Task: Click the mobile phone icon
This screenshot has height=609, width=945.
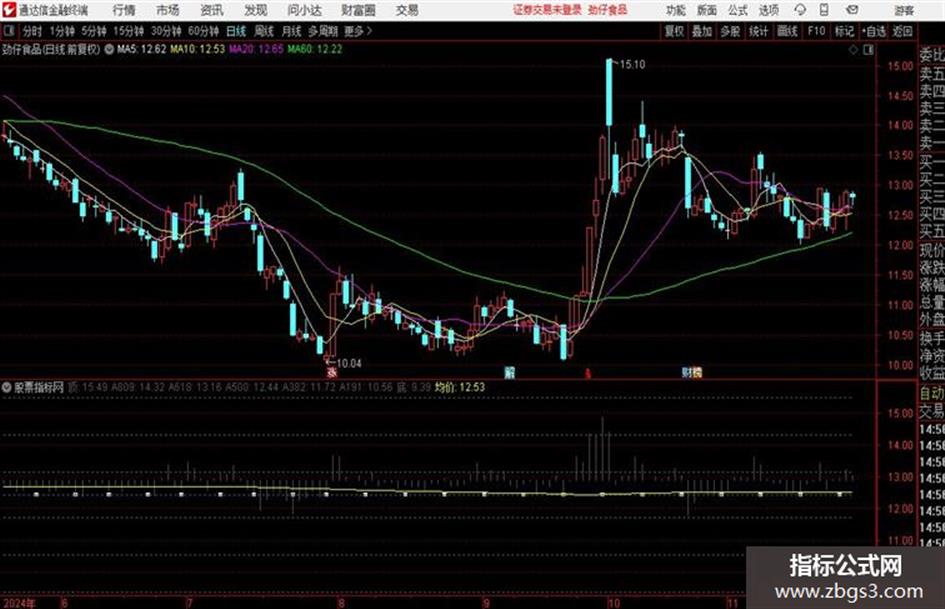Action: tap(824, 10)
